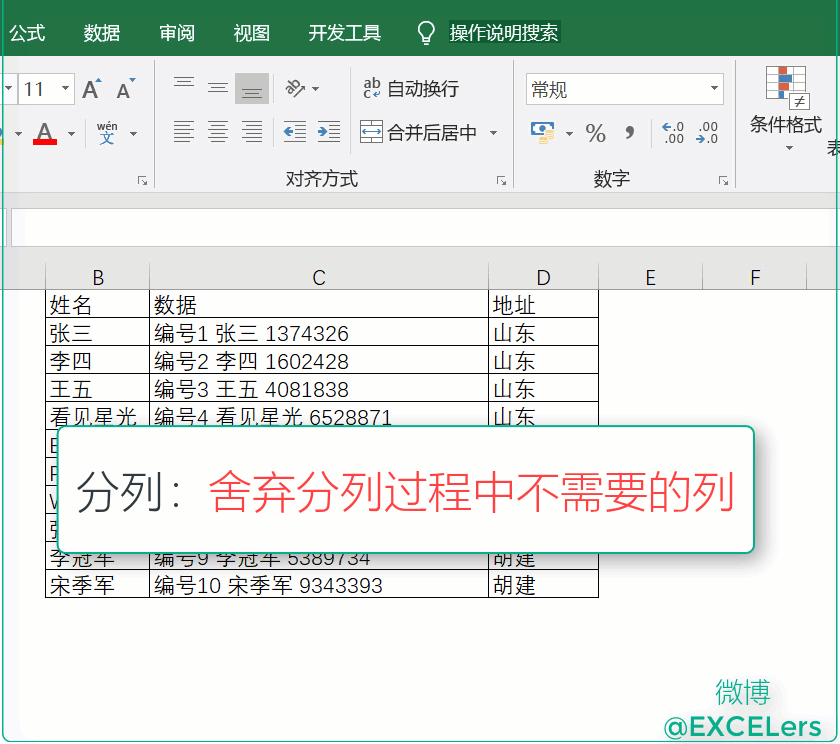Toggle 自动换行 wrap text
This screenshot has width=840, height=744.
click(410, 89)
